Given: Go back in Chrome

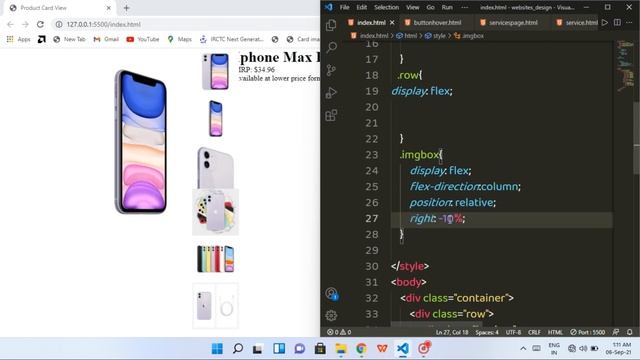Looking at the screenshot, I should 11,24.
